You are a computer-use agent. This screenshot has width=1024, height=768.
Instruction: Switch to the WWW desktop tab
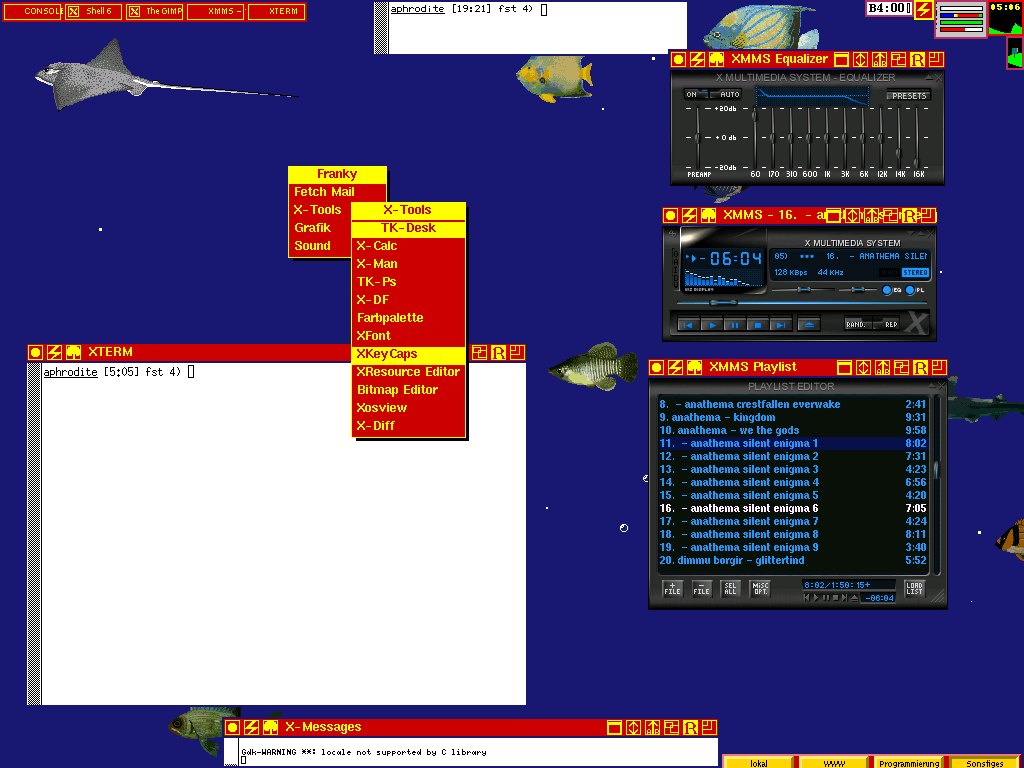(x=834, y=763)
